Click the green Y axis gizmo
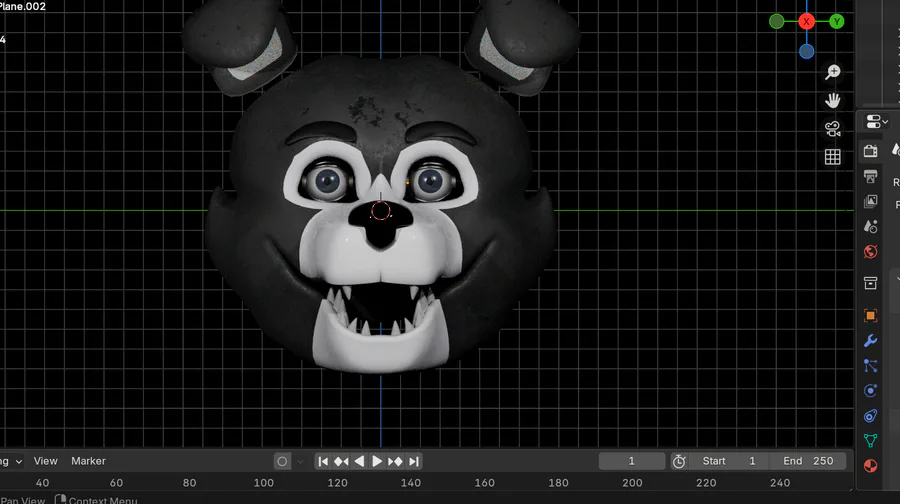The image size is (900, 504). coord(837,22)
